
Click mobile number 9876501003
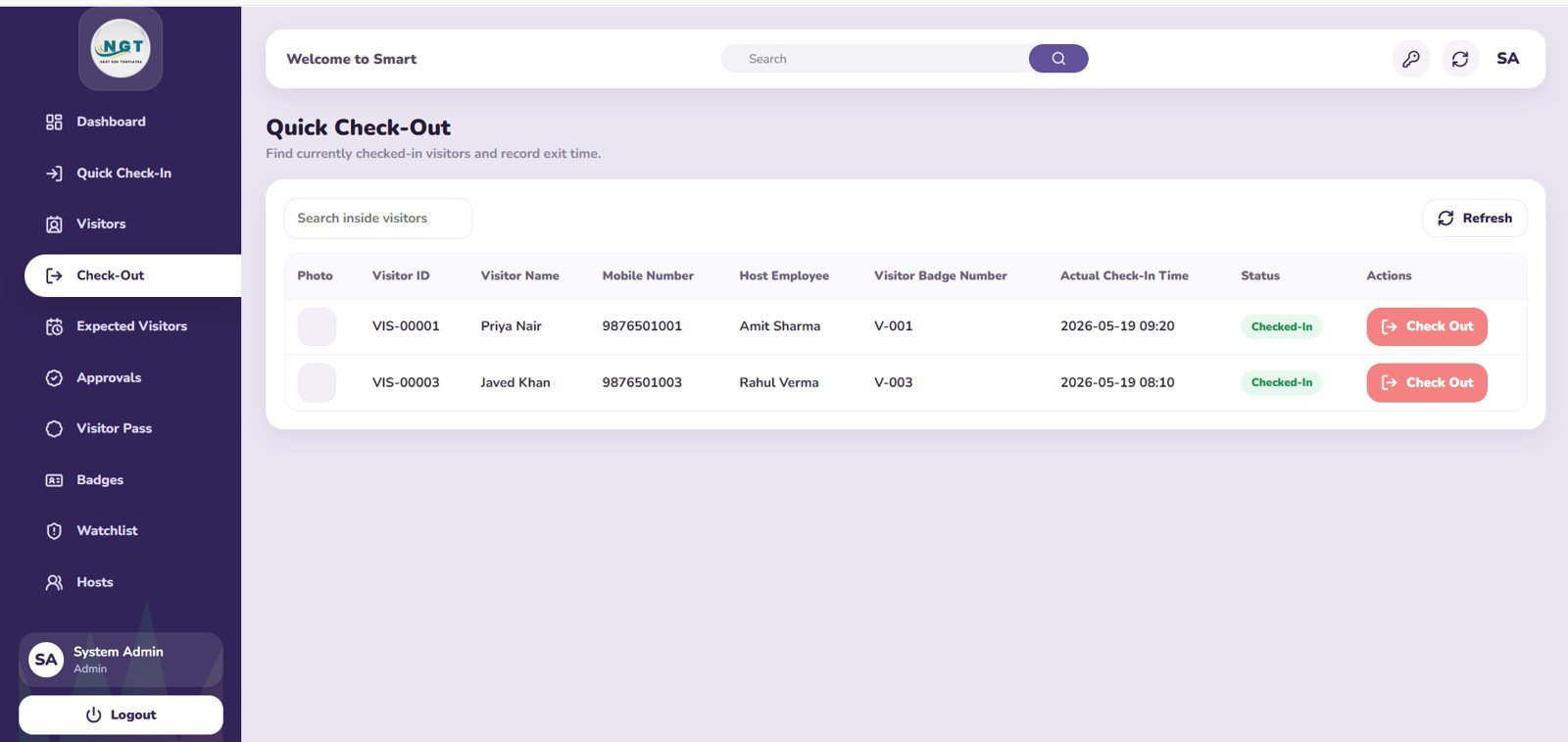pyautogui.click(x=642, y=382)
